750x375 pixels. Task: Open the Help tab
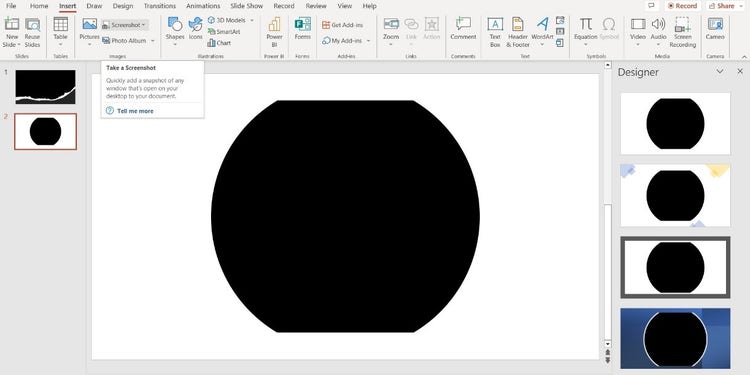click(x=369, y=6)
